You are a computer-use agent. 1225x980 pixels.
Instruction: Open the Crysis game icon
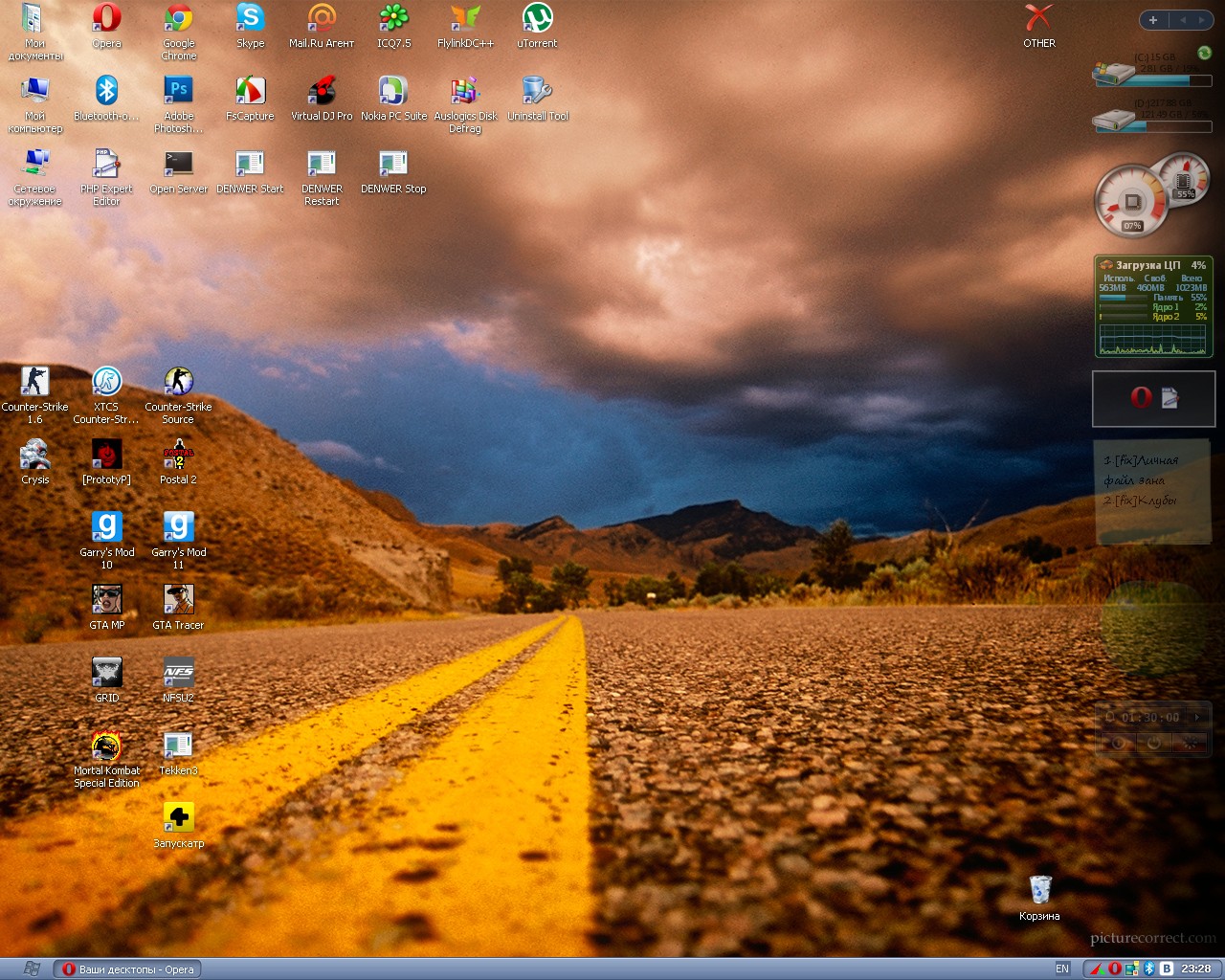click(34, 456)
